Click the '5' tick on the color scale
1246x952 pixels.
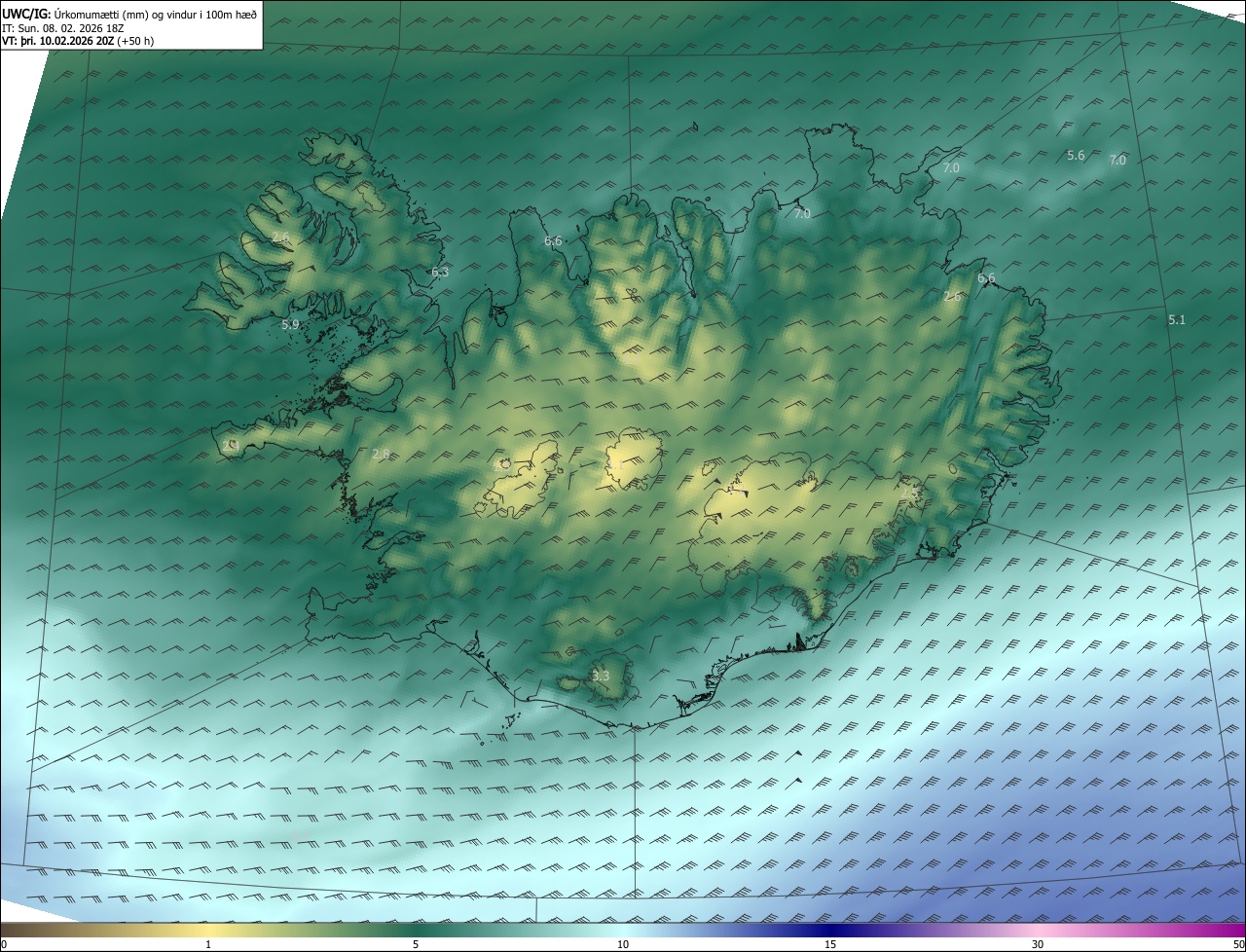pyautogui.click(x=416, y=944)
